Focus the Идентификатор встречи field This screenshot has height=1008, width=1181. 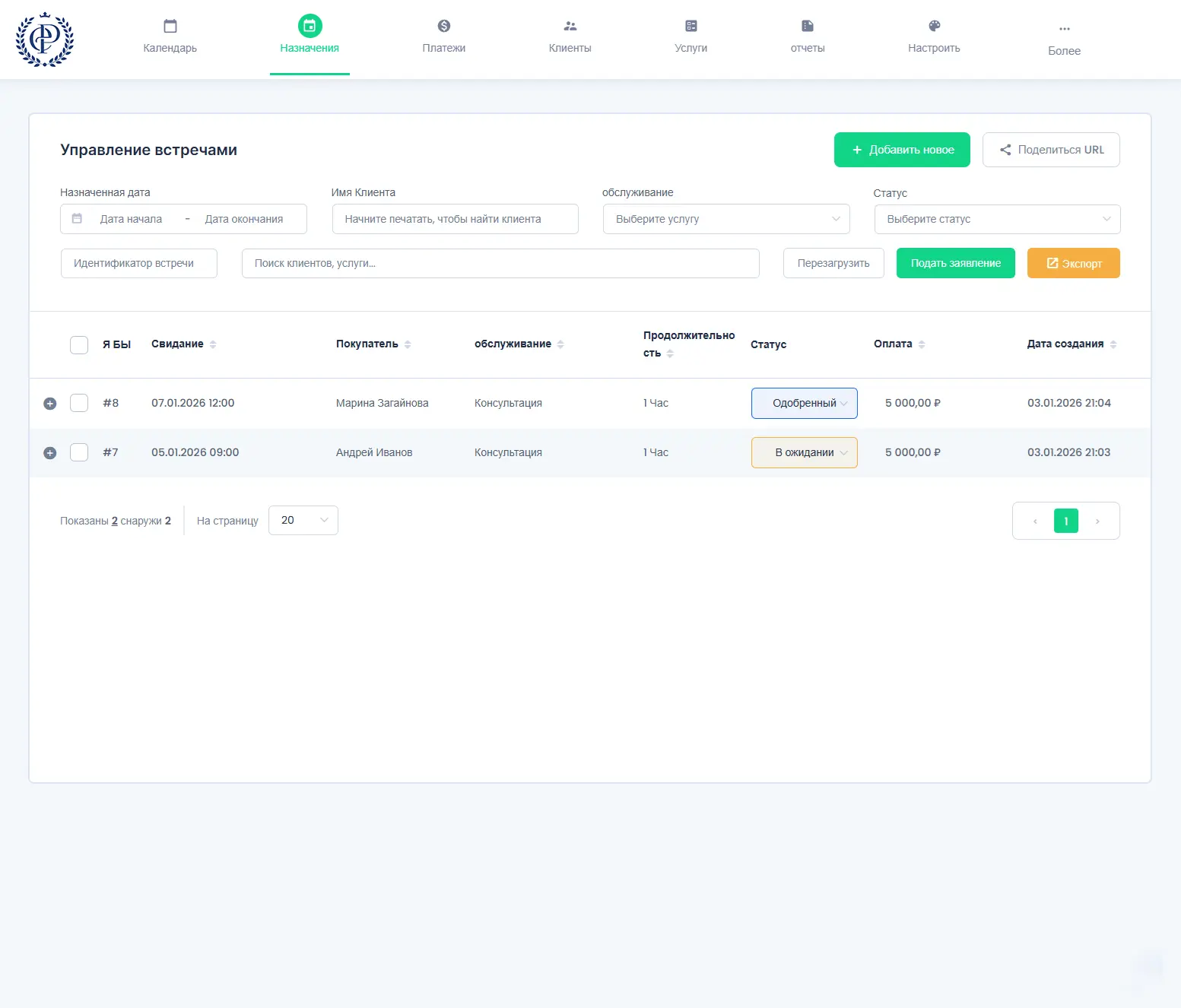pos(139,263)
